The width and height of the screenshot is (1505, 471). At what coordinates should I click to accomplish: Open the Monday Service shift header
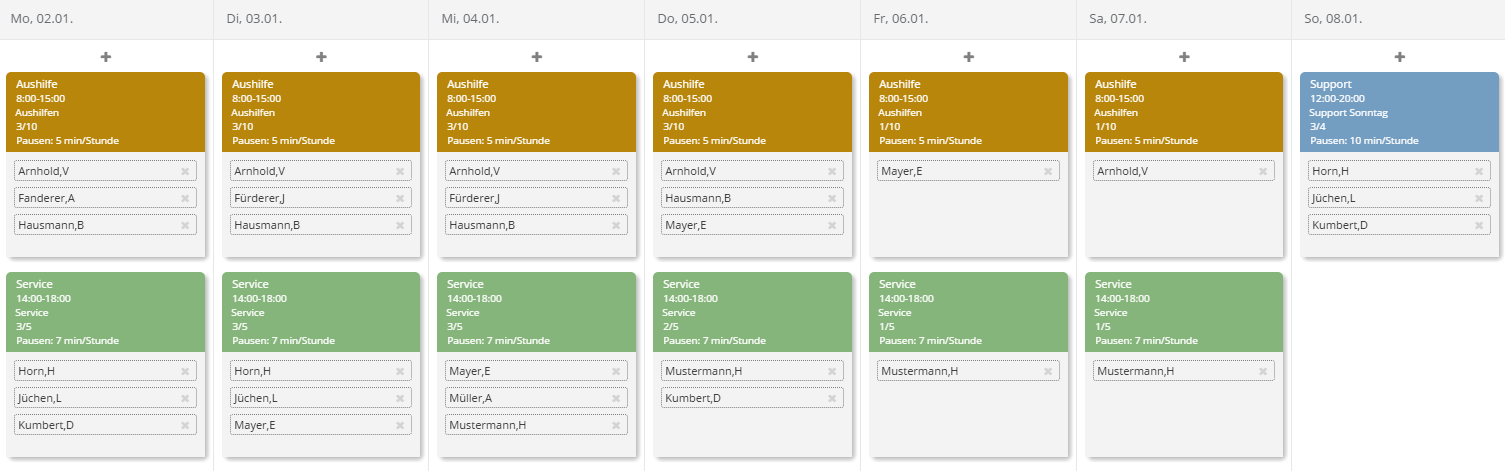click(105, 312)
